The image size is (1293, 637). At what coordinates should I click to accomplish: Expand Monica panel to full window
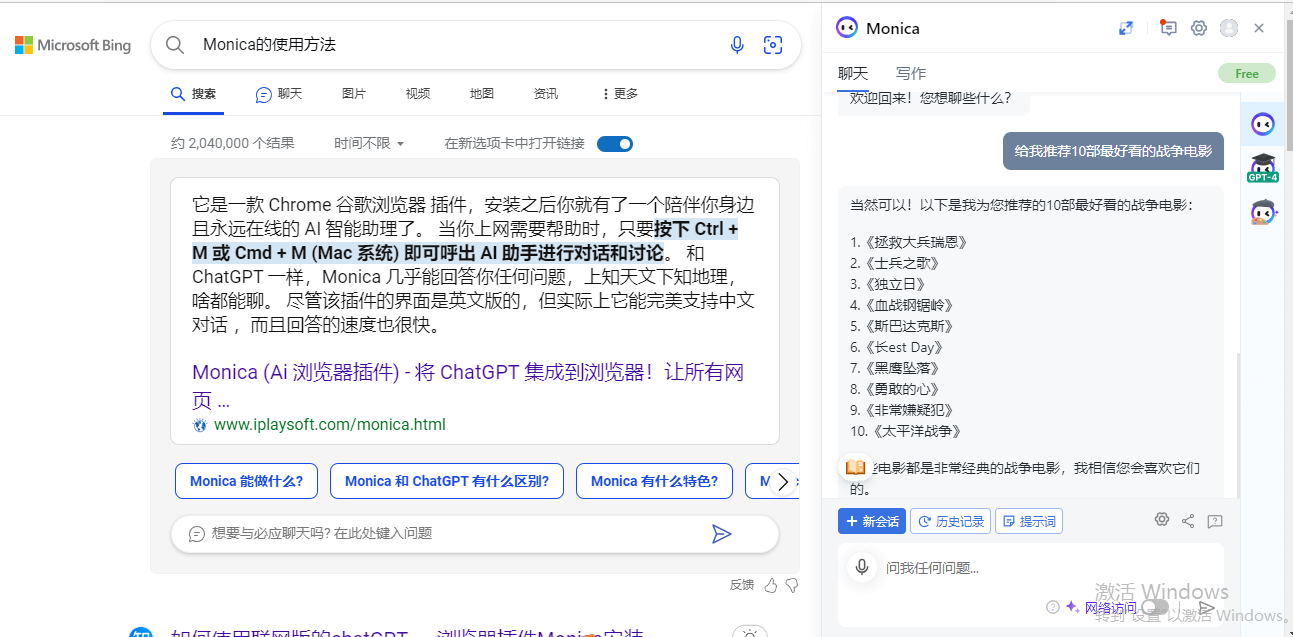click(1126, 28)
